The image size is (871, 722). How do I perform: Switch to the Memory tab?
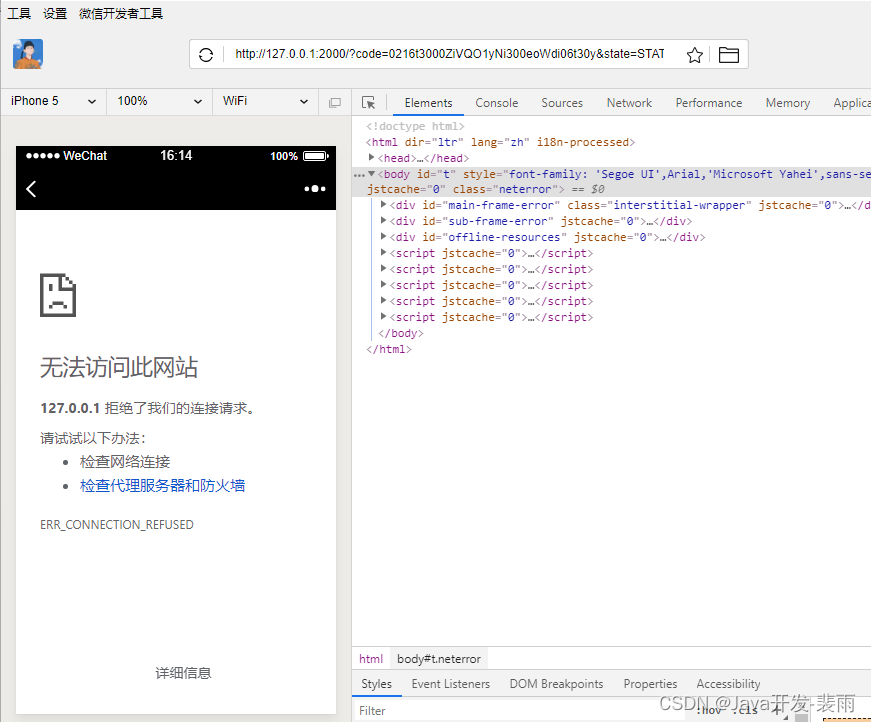coord(787,103)
